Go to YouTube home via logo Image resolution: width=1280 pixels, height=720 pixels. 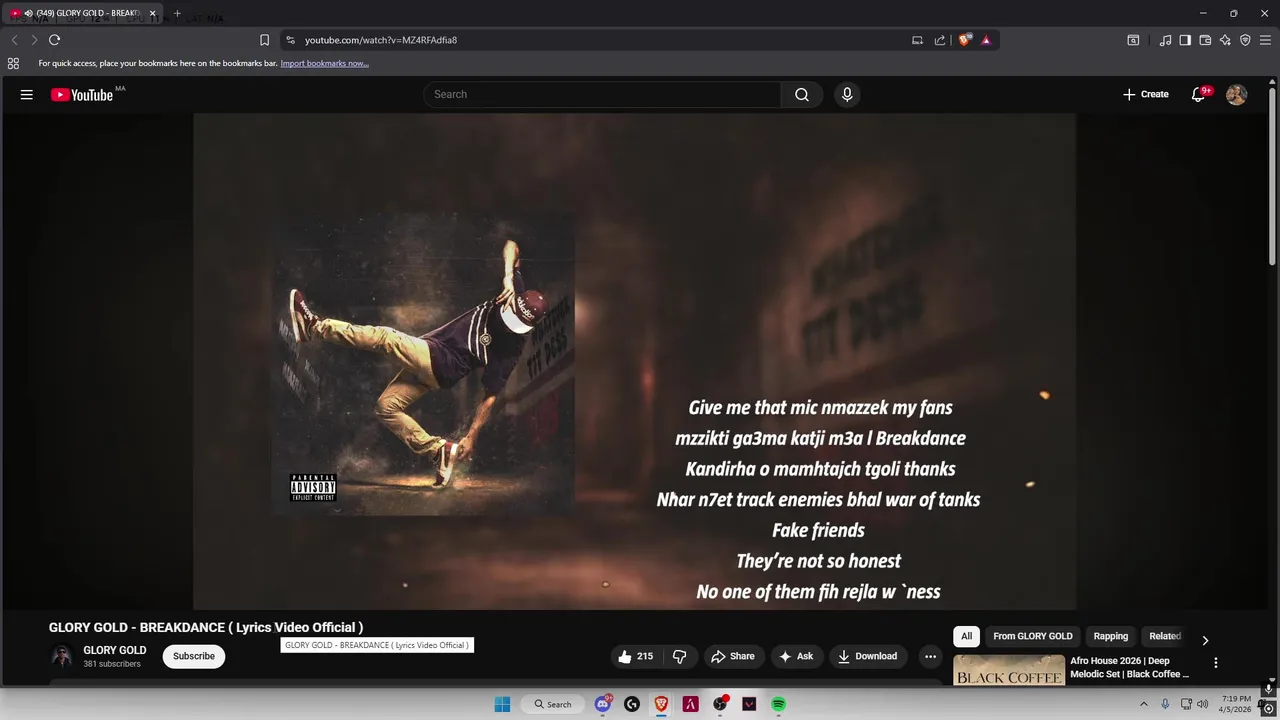point(82,95)
